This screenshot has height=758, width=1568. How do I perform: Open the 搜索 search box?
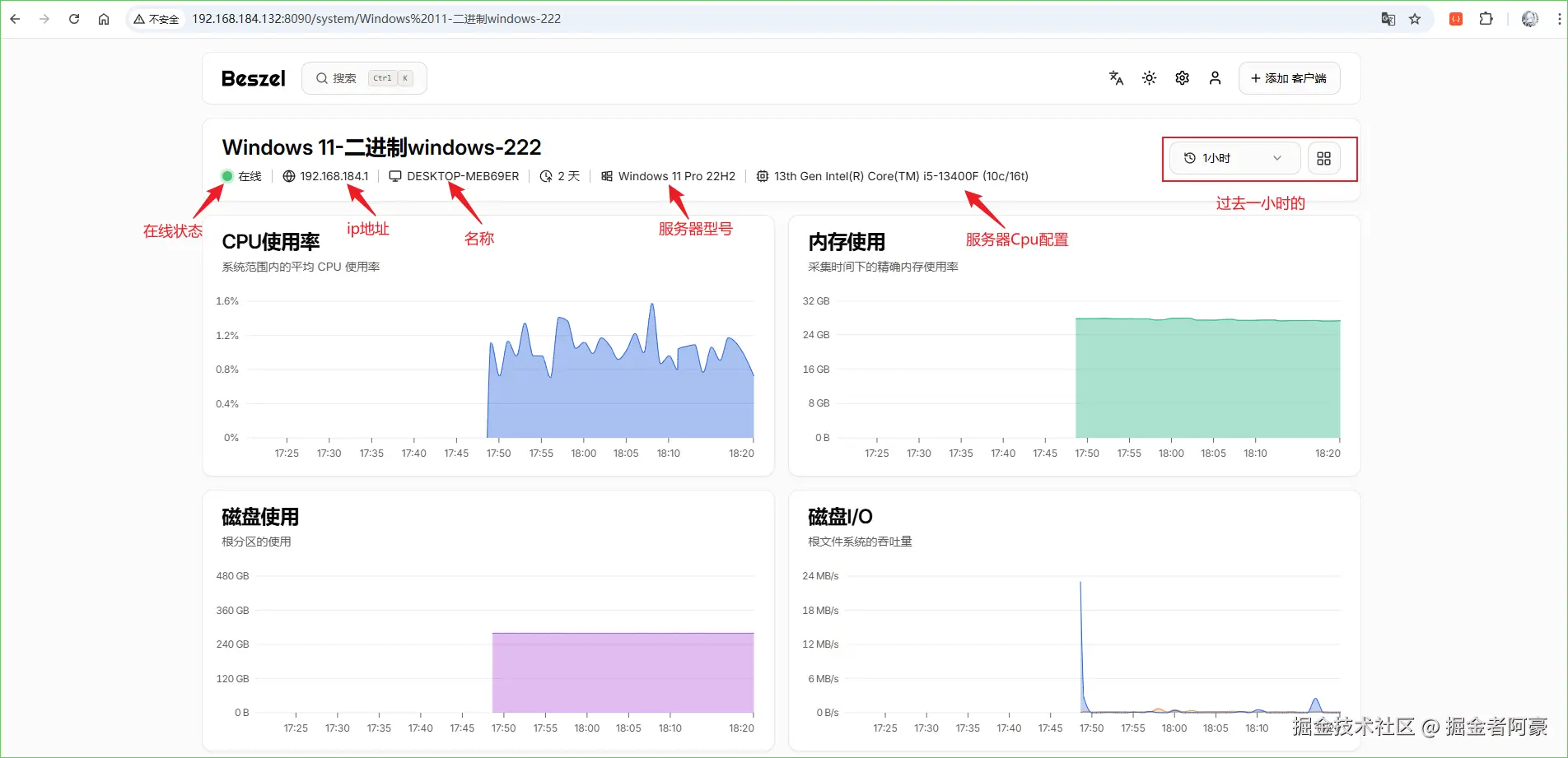364,78
